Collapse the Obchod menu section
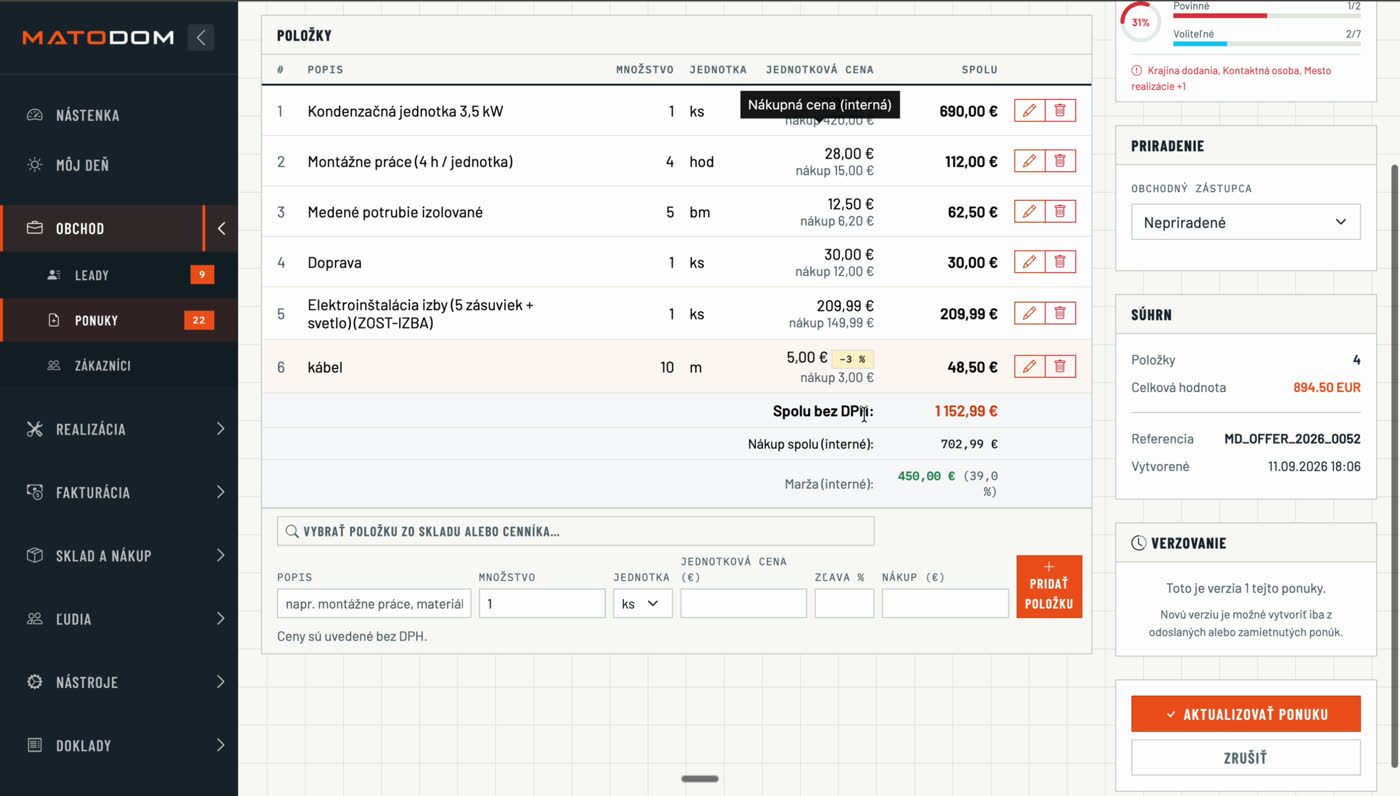 221,228
